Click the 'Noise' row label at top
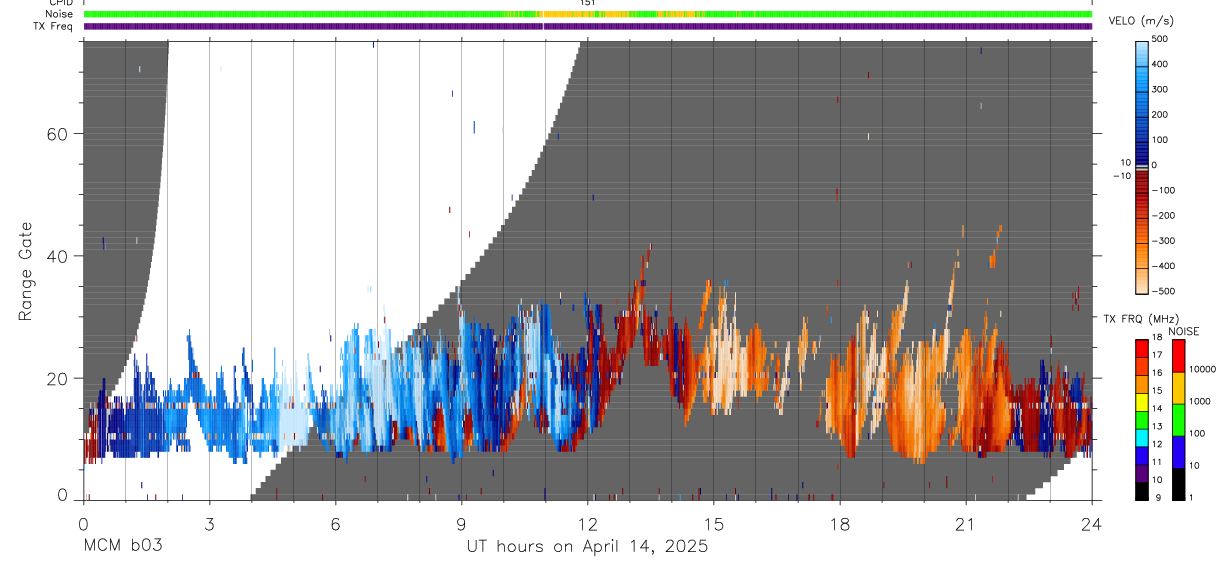The width and height of the screenshot is (1228, 567). click(59, 14)
